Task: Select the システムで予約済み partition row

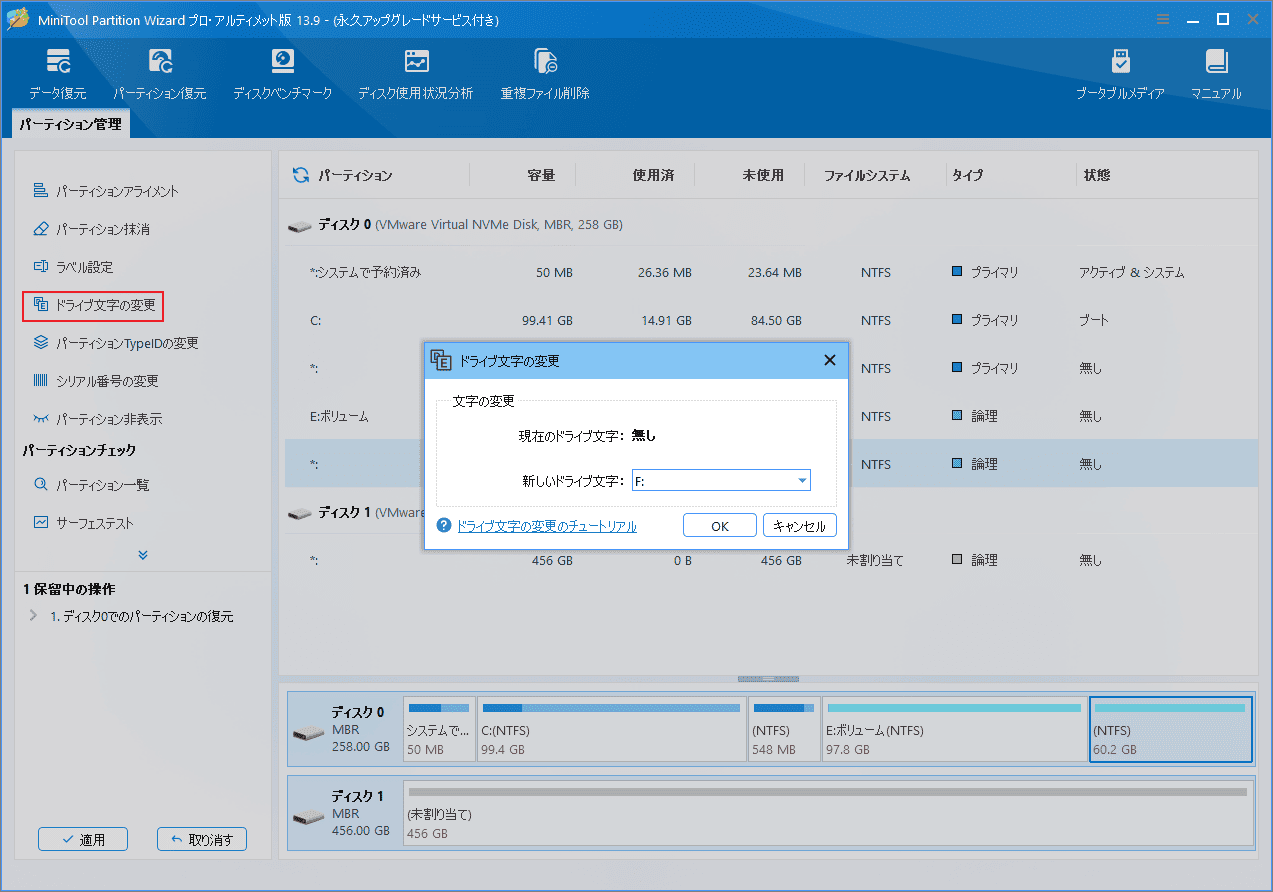Action: coord(771,272)
